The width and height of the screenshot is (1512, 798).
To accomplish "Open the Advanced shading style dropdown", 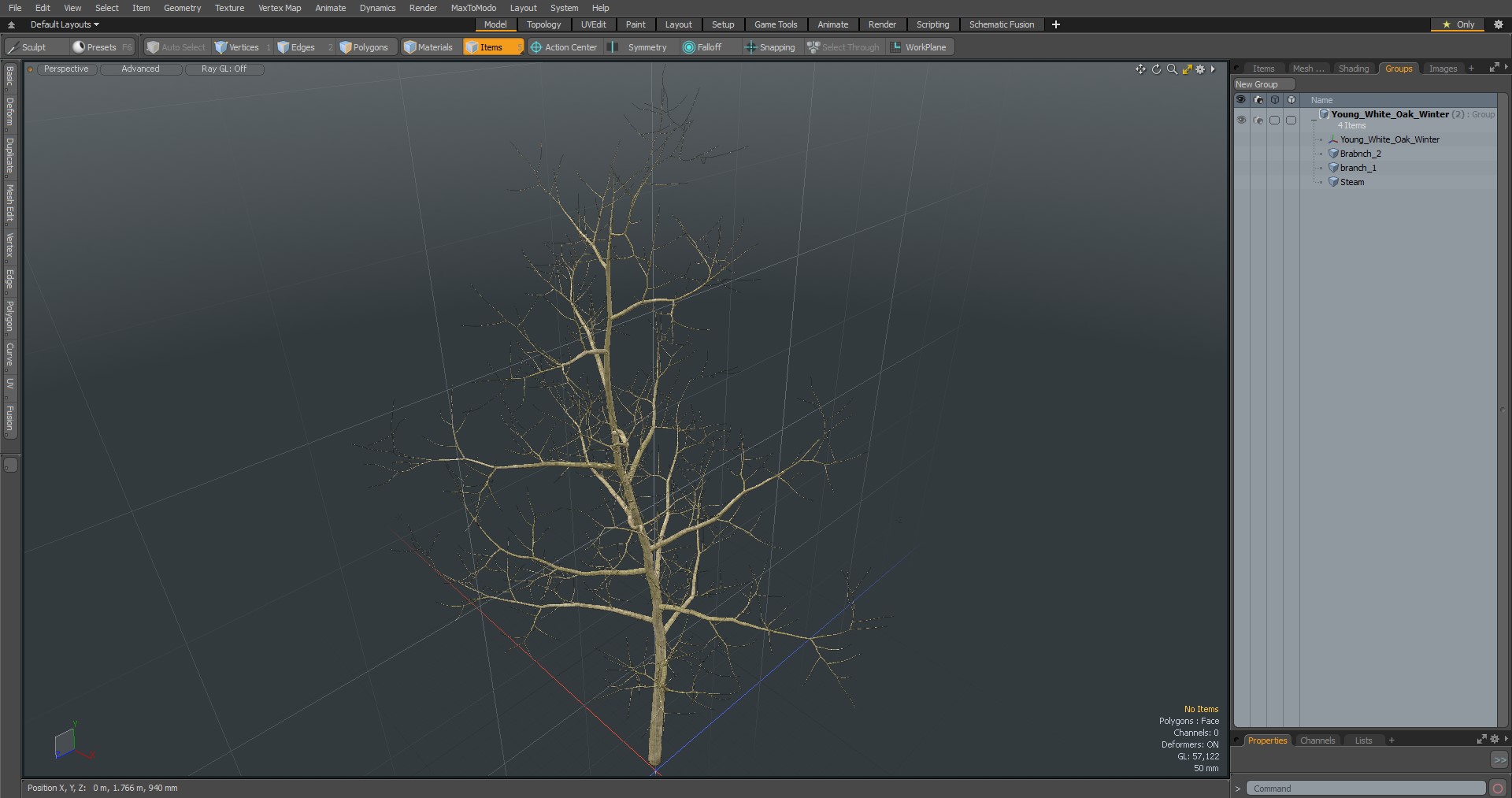I will [x=140, y=69].
